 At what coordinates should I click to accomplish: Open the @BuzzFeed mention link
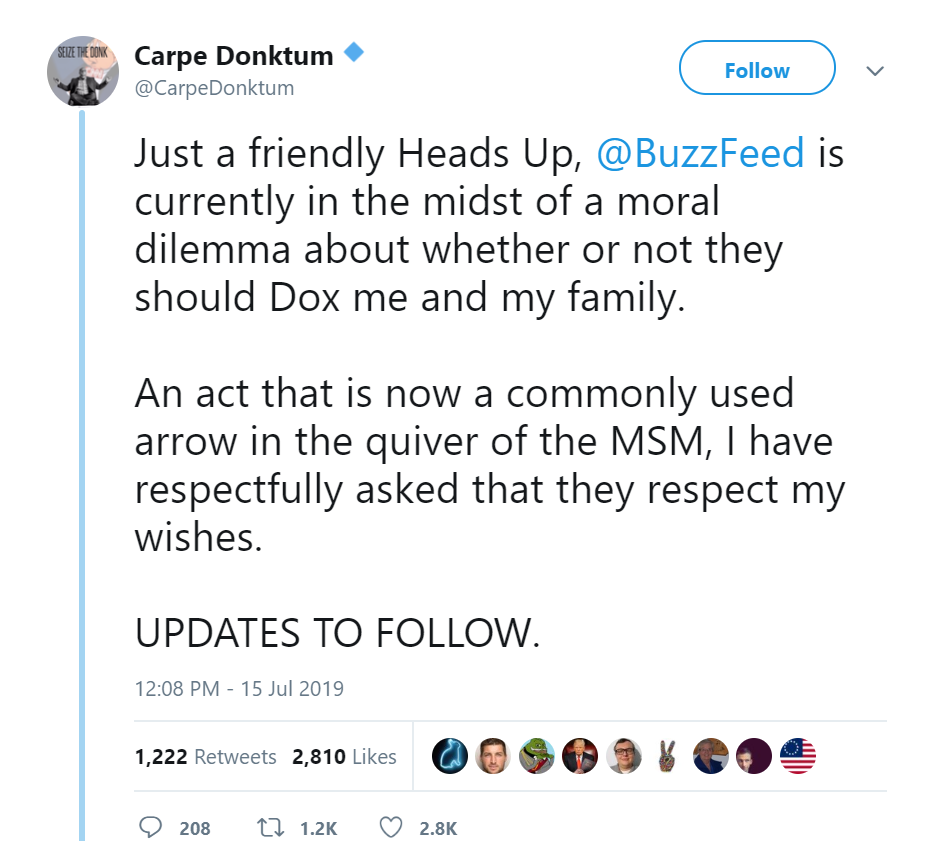[700, 154]
